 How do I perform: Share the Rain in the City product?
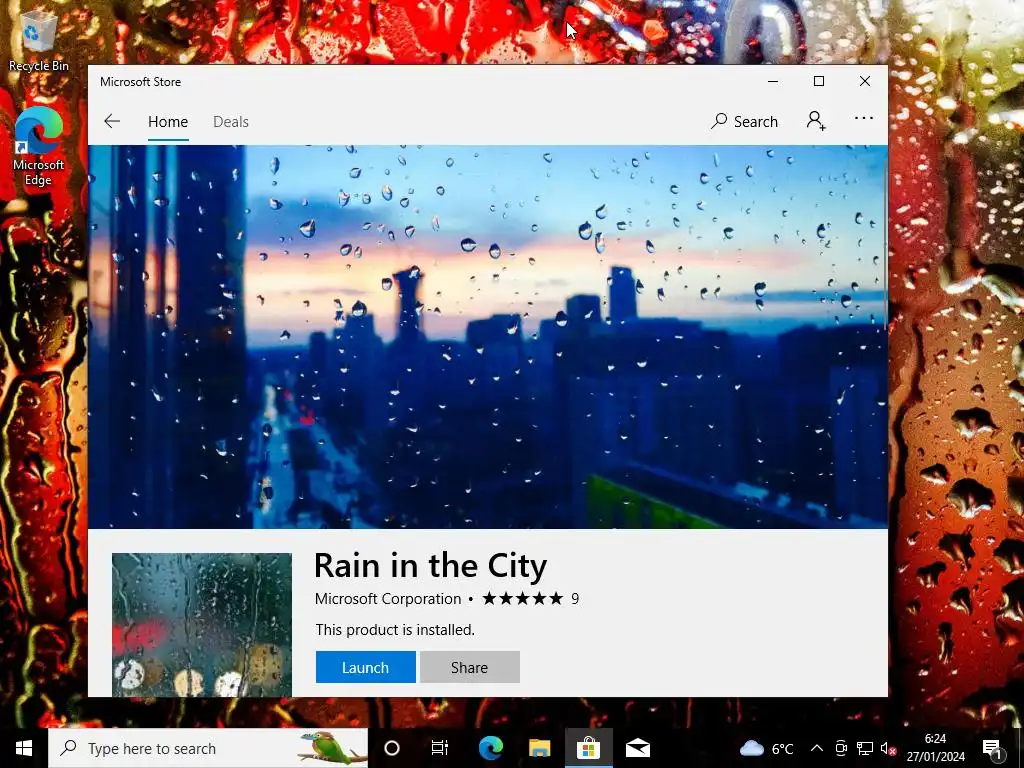470,667
